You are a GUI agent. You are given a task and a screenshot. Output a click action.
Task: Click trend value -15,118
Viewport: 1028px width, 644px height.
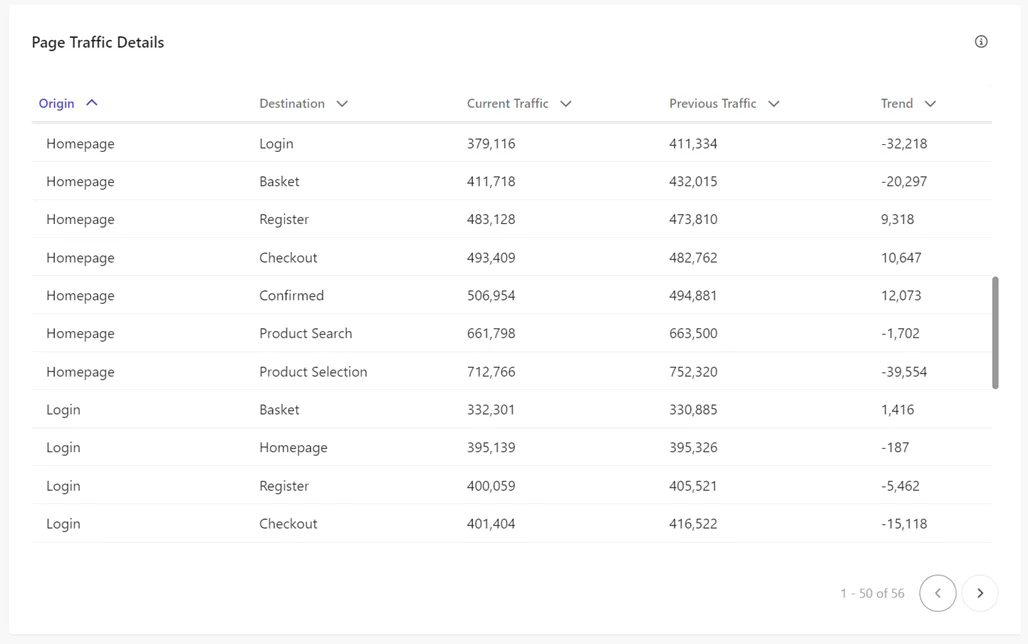904,524
